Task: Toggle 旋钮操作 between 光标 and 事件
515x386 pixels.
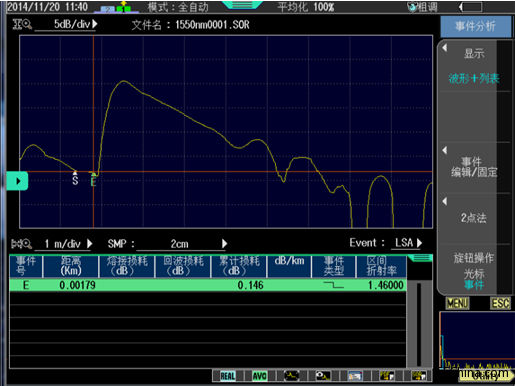Action: point(474,270)
